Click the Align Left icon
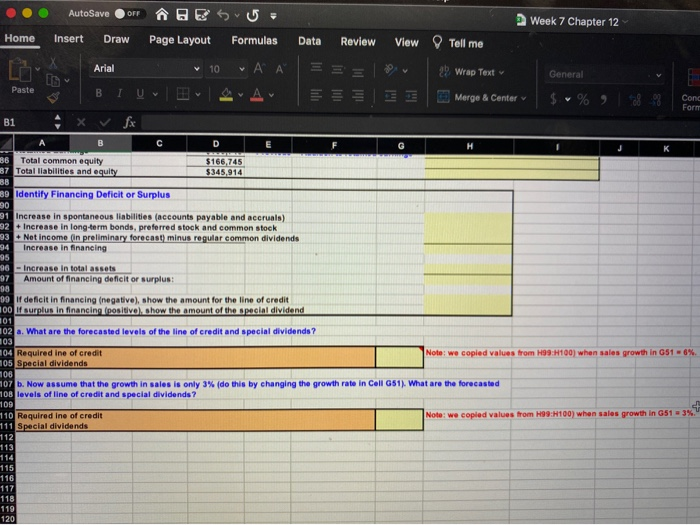Screen dimensions: 700x525 (316, 95)
